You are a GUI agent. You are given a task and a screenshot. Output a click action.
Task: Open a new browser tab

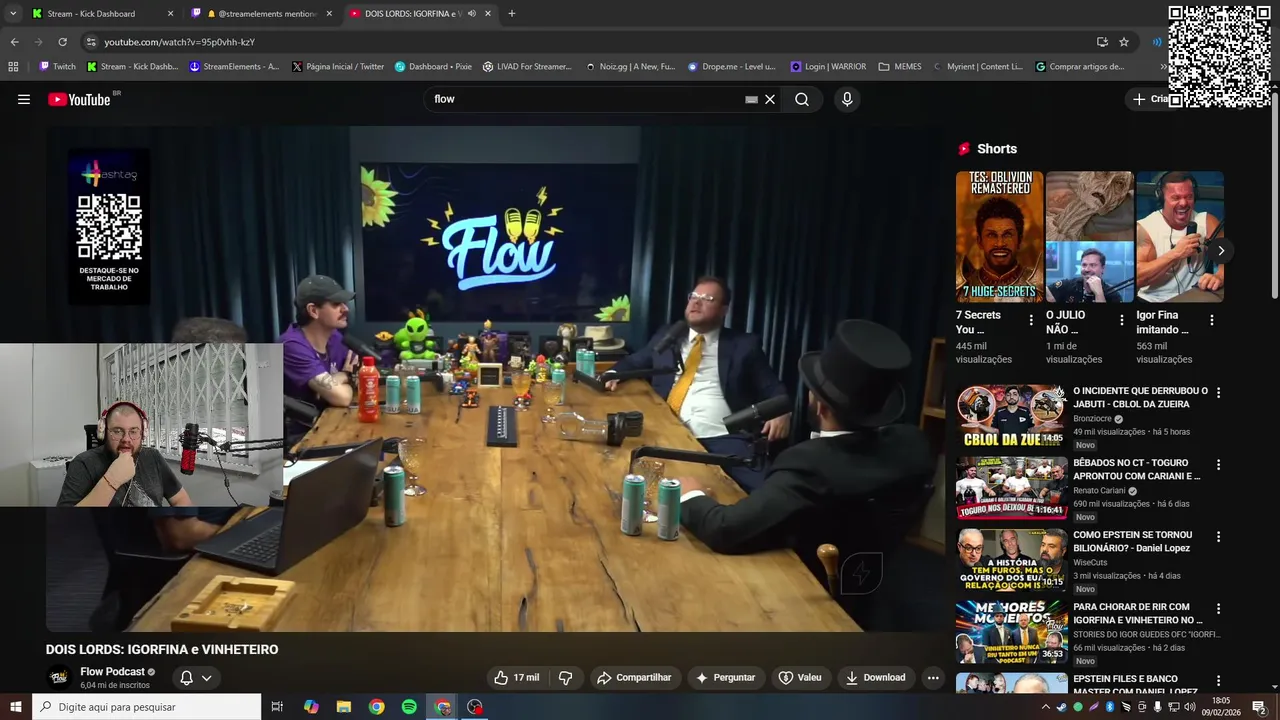tap(511, 14)
